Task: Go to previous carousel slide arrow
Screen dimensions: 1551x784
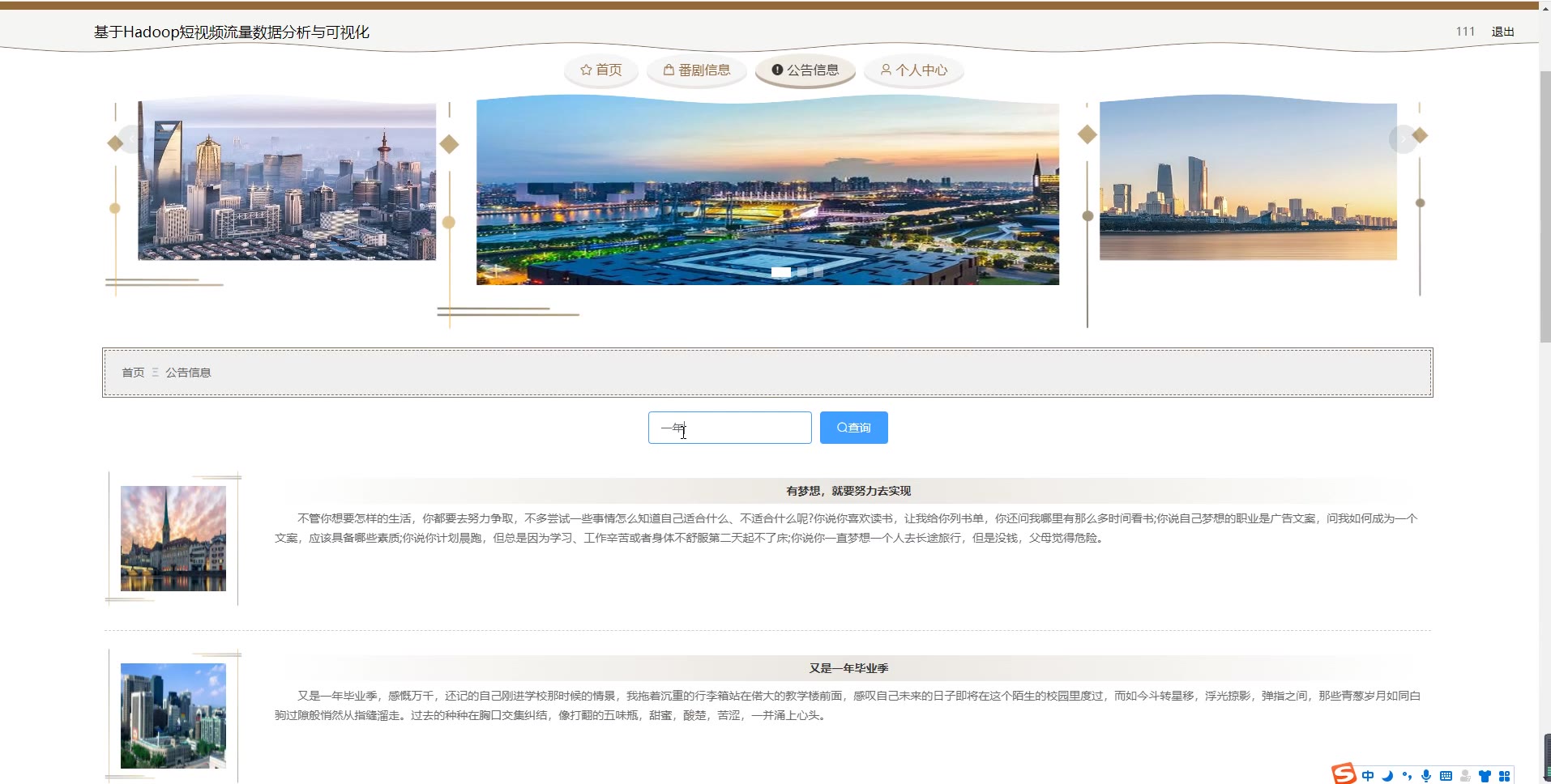Action: (130, 139)
